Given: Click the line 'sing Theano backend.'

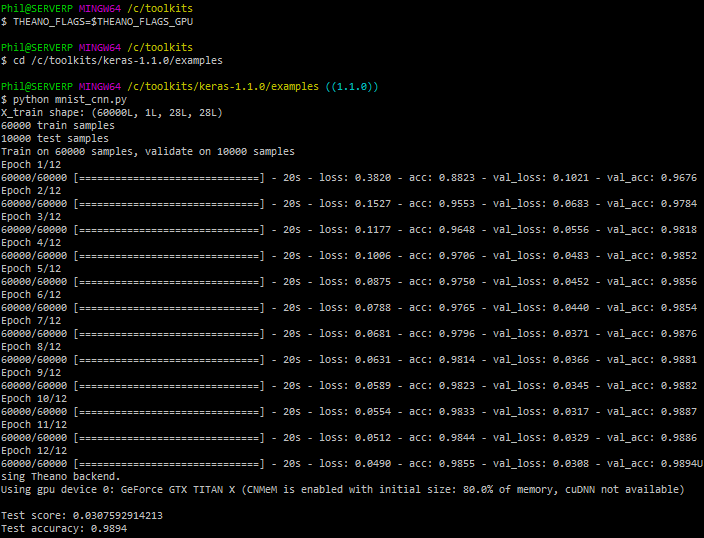Looking at the screenshot, I should [x=61, y=477].
